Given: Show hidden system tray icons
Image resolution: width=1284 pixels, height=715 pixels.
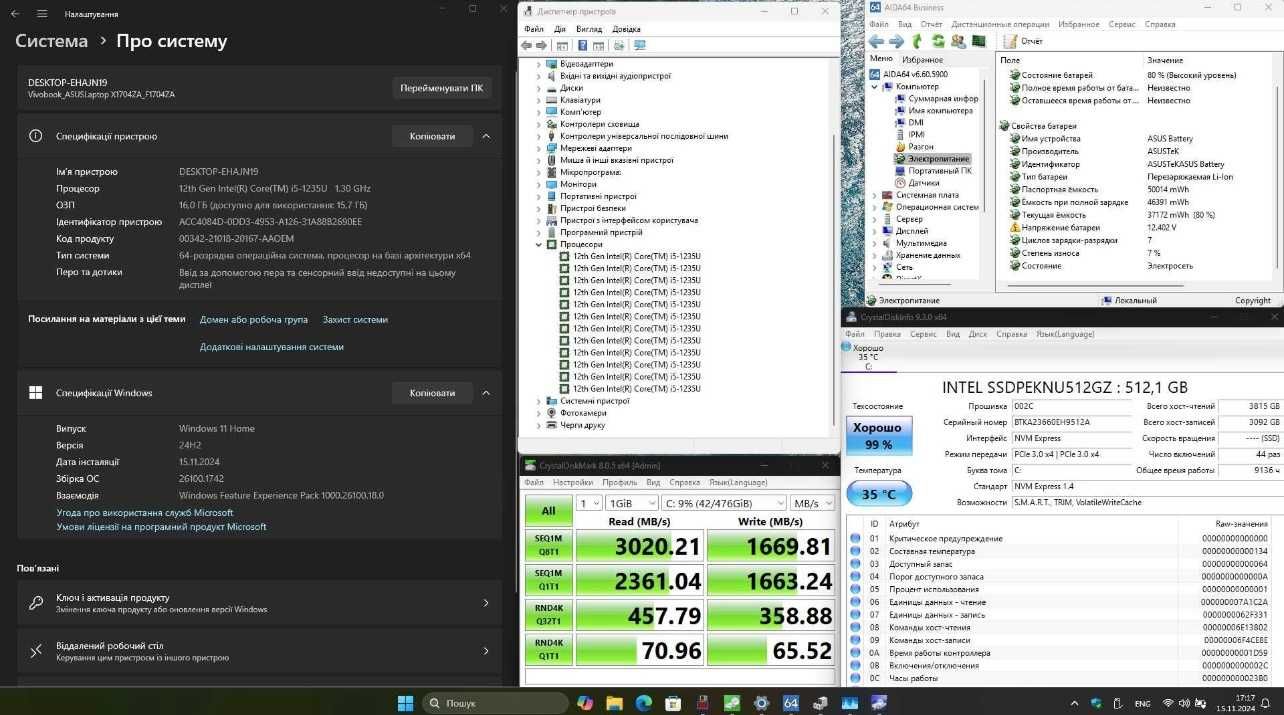Looking at the screenshot, I should click(x=1077, y=703).
